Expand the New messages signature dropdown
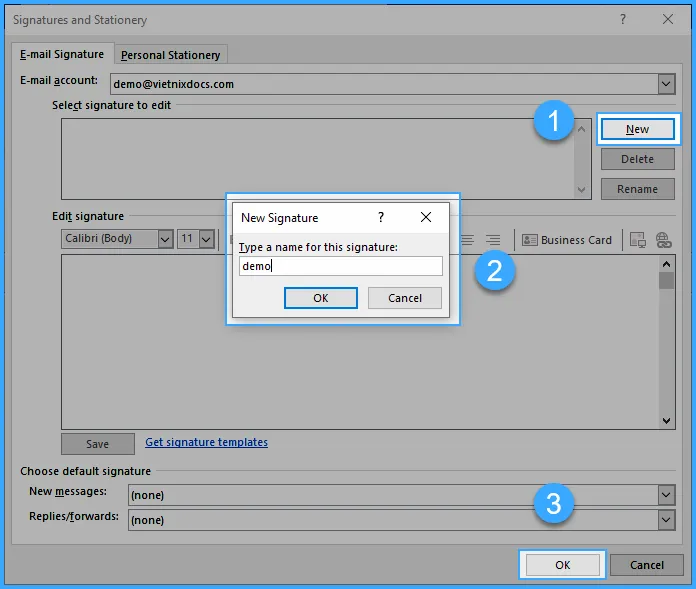This screenshot has height=589, width=696. [667, 494]
